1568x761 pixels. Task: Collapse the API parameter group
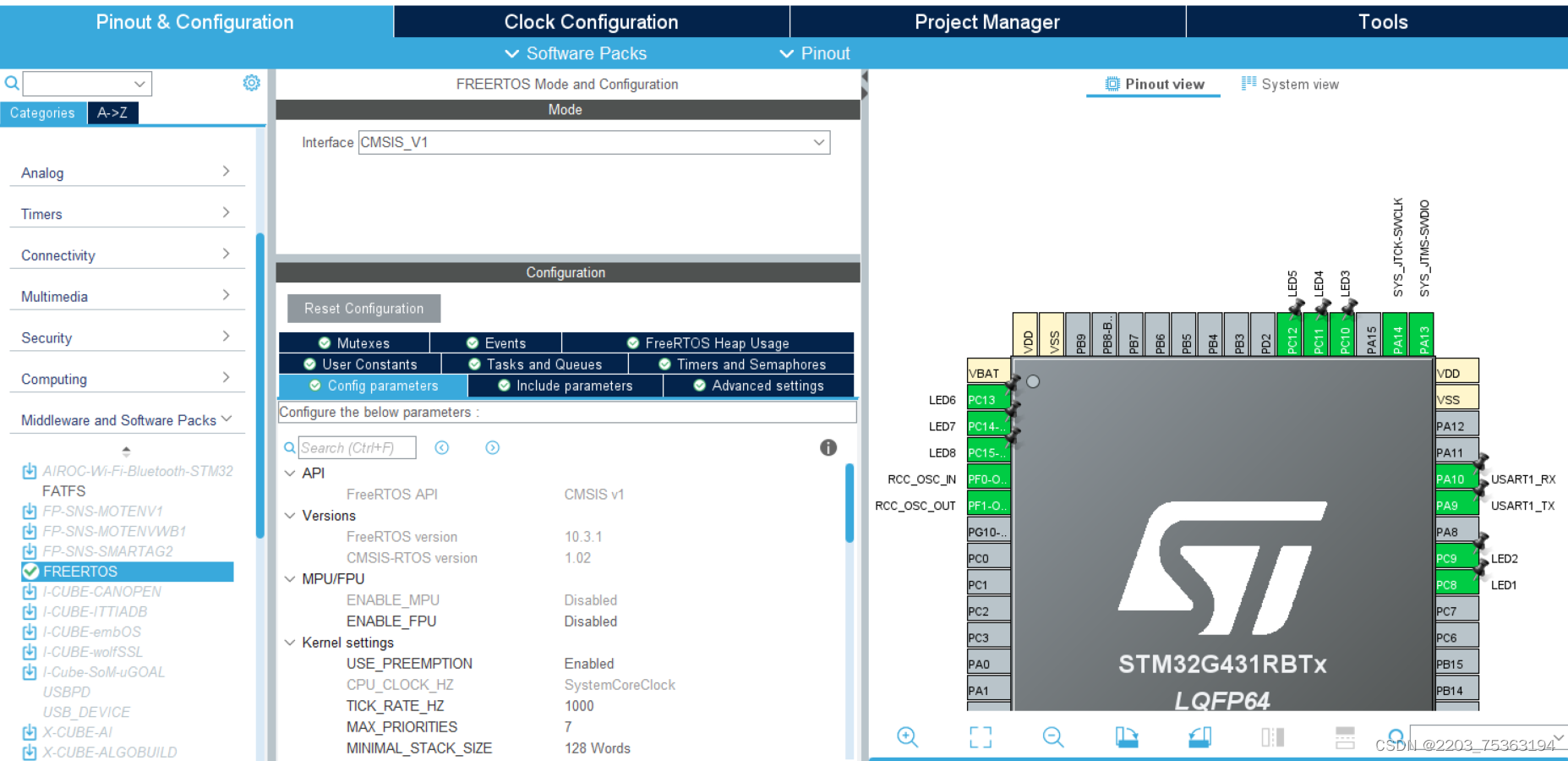290,473
